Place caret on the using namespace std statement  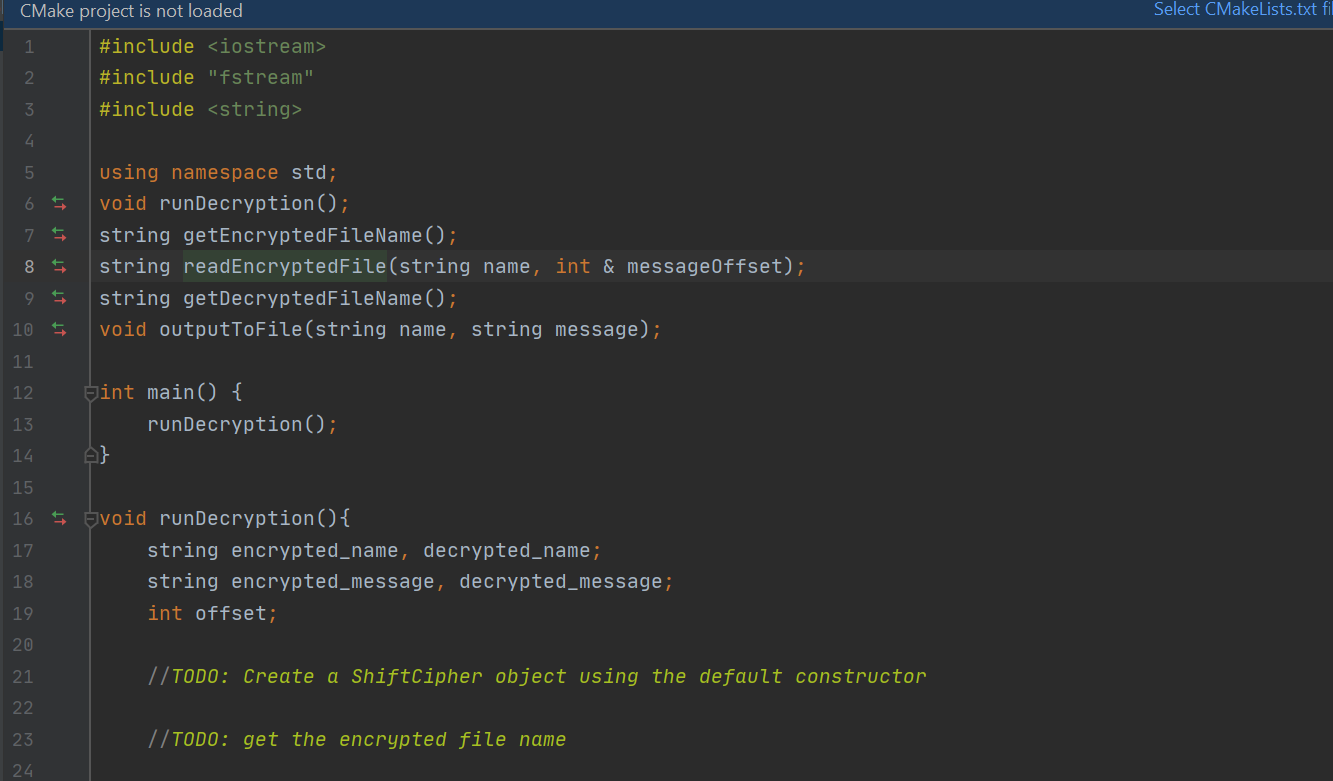[x=216, y=172]
